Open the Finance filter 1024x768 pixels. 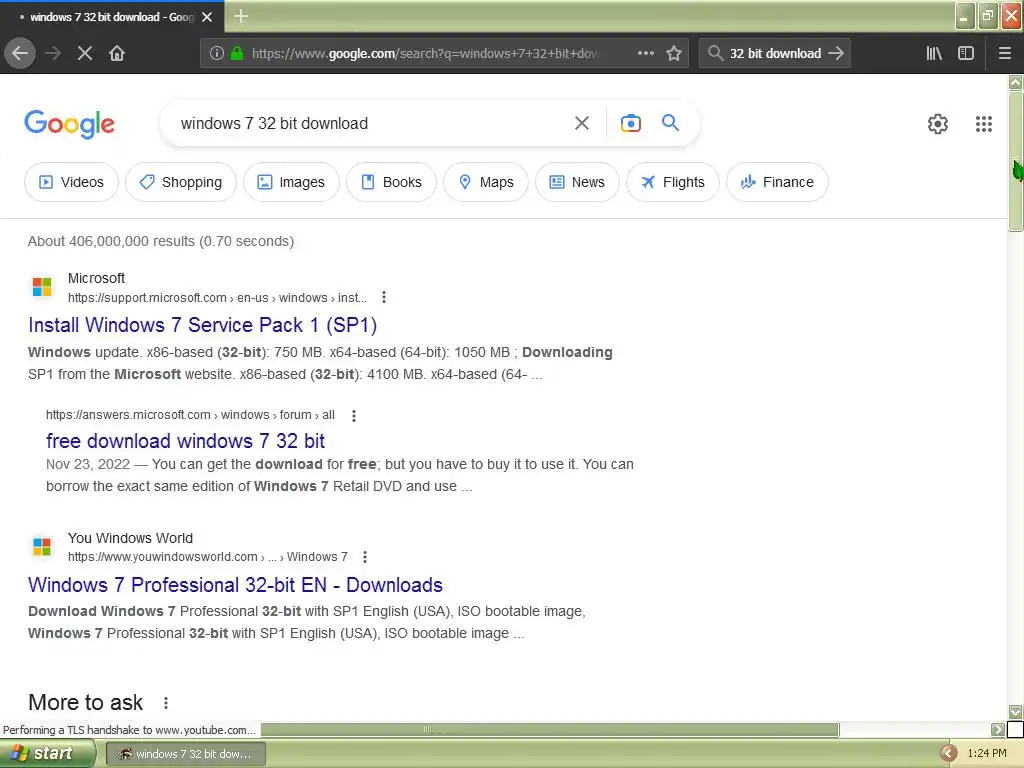point(777,182)
